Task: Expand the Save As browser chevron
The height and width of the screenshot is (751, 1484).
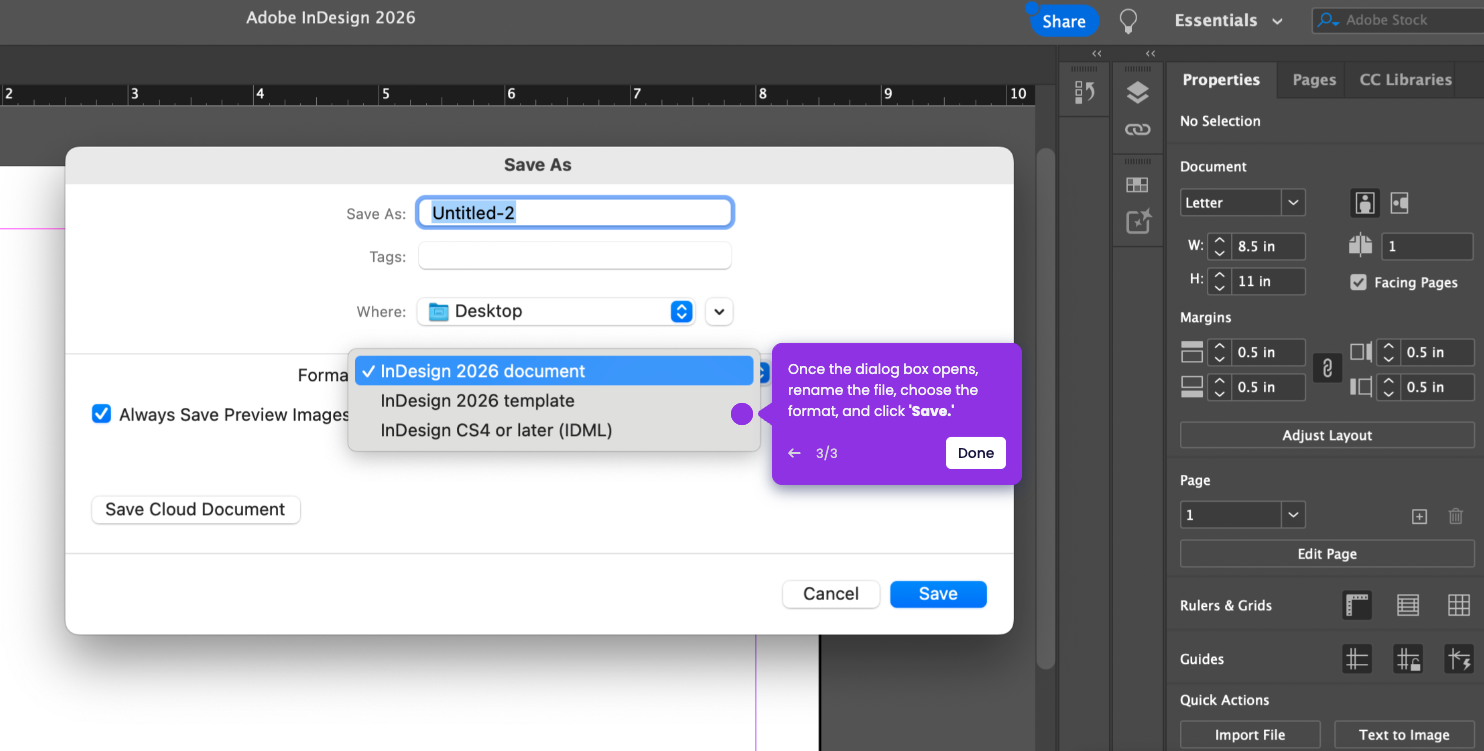Action: (719, 312)
